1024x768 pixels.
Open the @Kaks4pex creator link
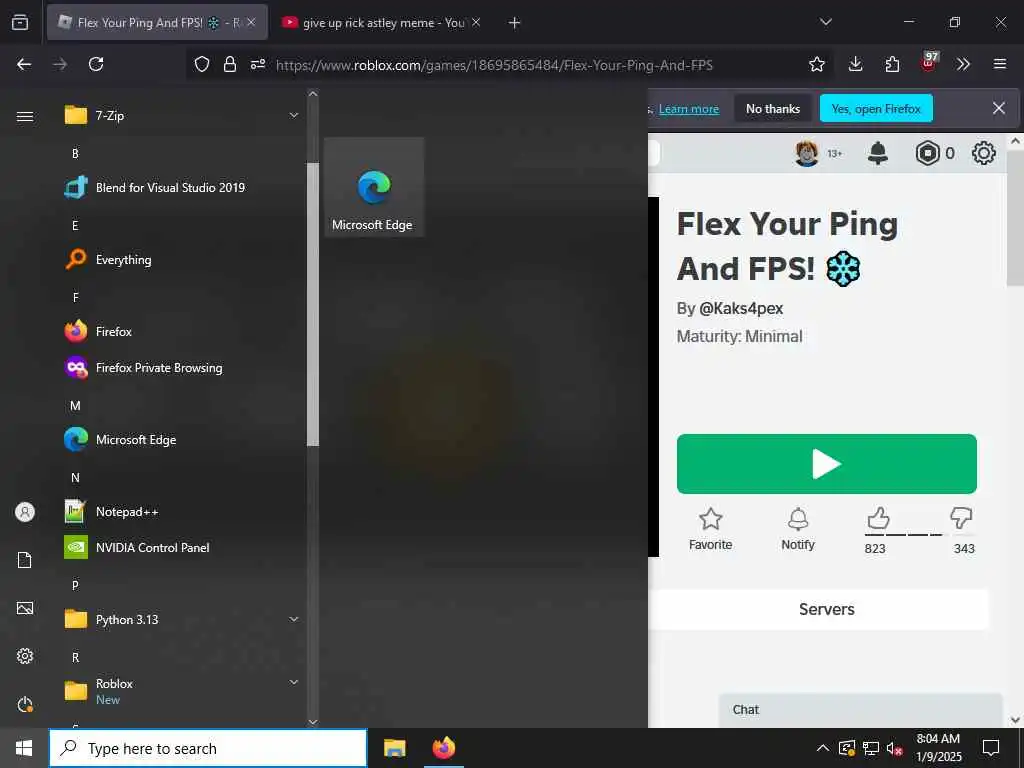click(x=741, y=308)
